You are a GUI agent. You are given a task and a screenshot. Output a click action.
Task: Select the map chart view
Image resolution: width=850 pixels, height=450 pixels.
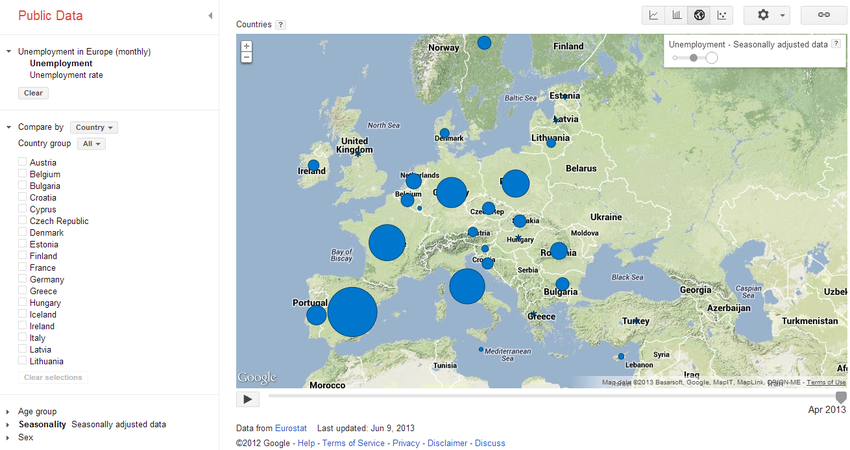700,15
